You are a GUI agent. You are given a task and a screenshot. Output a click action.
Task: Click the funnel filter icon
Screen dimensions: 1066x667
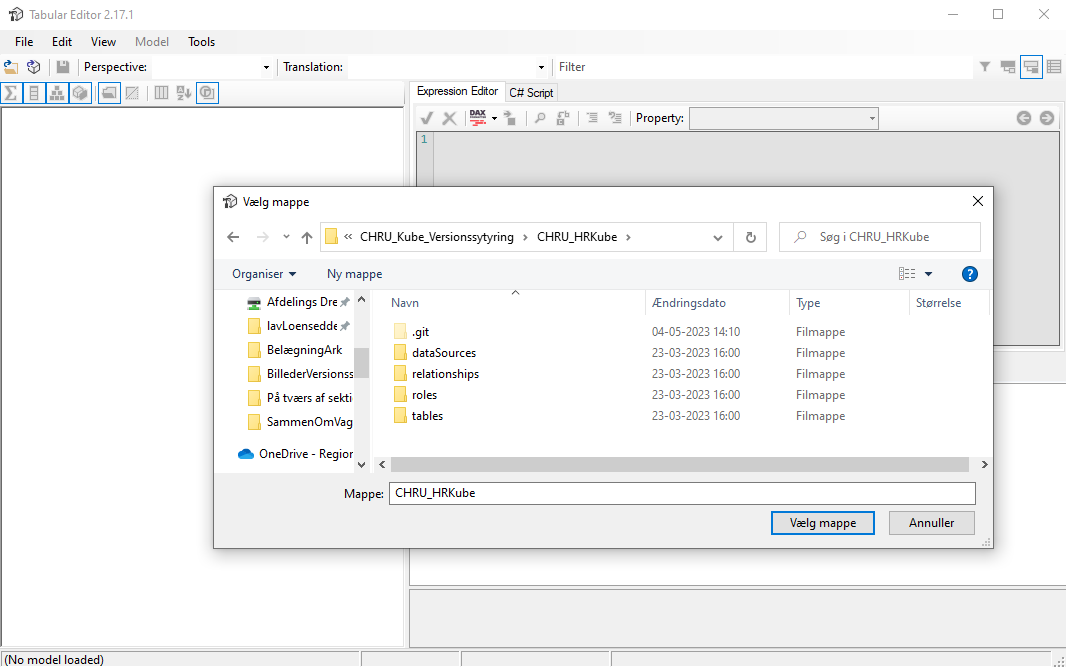984,67
